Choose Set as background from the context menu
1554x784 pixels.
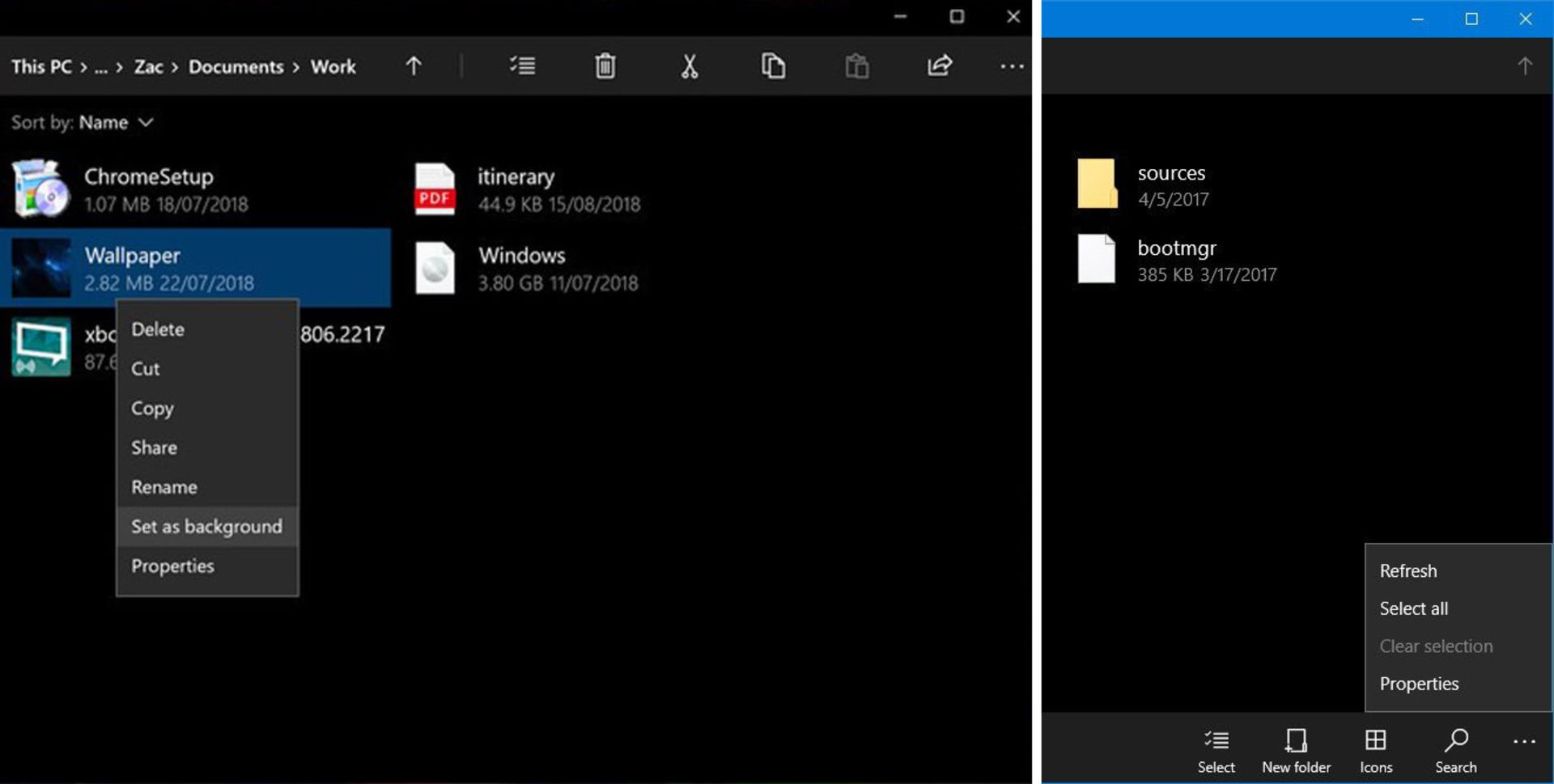pyautogui.click(x=207, y=526)
